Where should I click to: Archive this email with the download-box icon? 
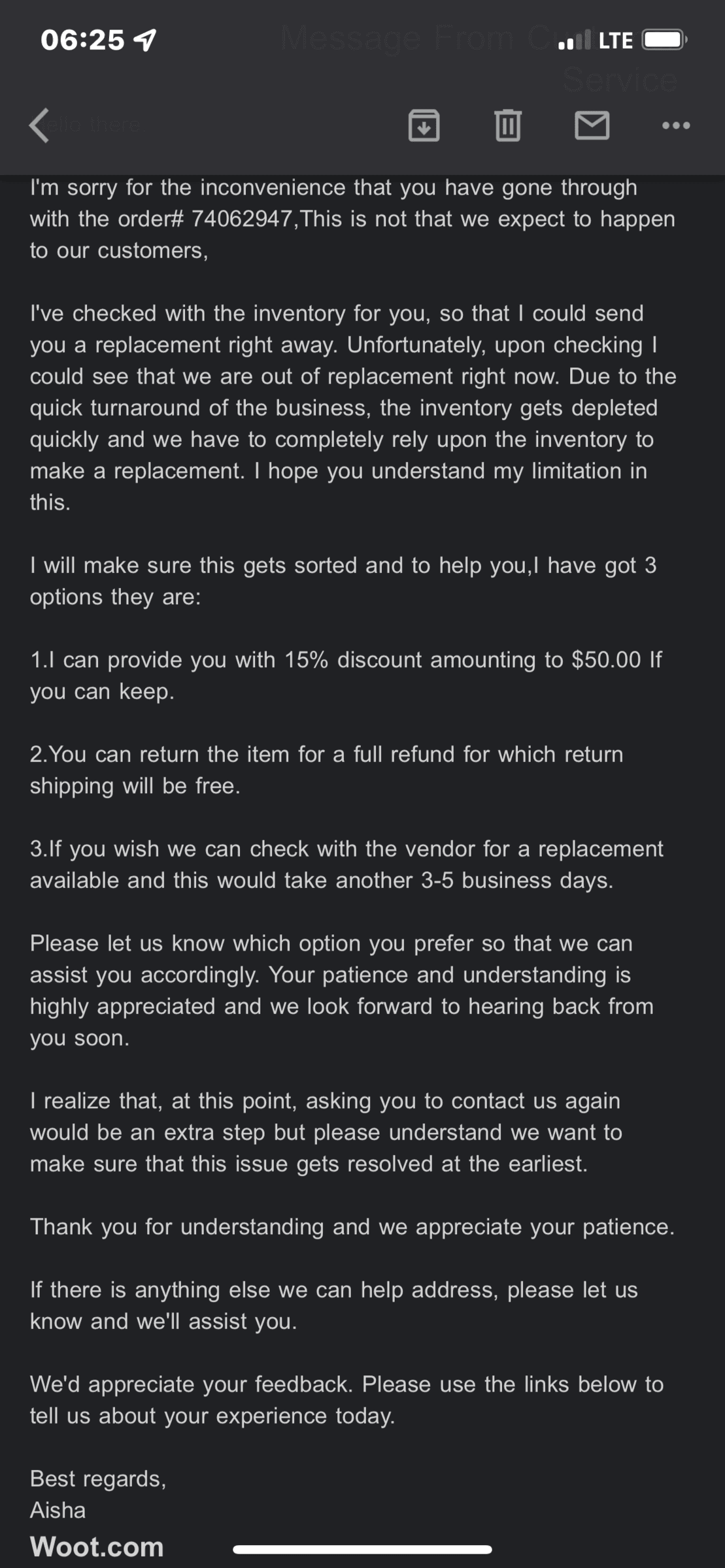click(x=424, y=125)
